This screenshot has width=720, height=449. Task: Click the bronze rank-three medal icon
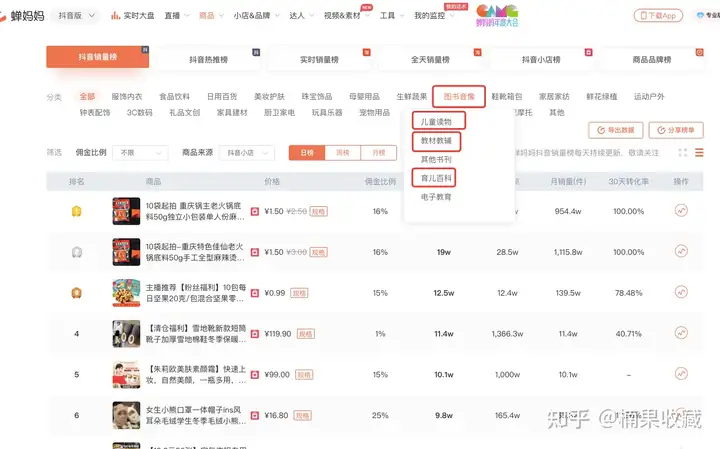pos(77,293)
